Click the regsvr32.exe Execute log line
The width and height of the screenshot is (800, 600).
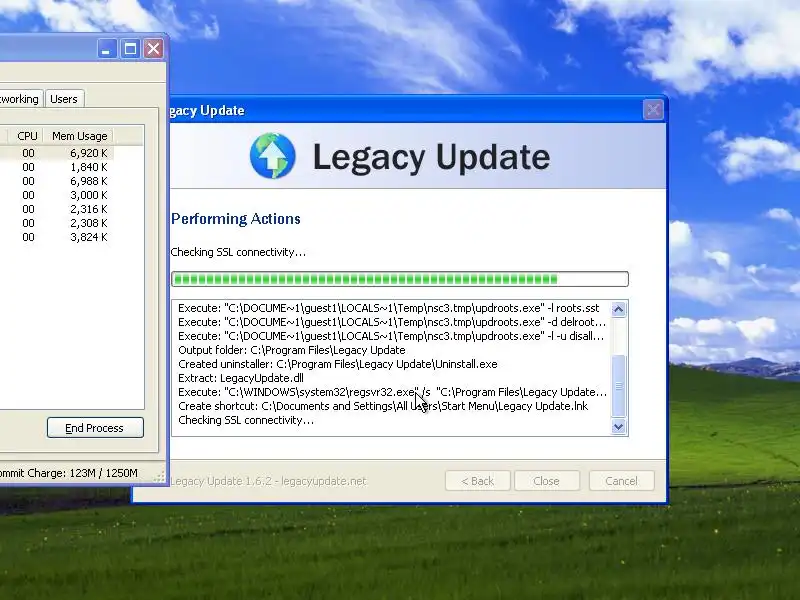(x=392, y=392)
